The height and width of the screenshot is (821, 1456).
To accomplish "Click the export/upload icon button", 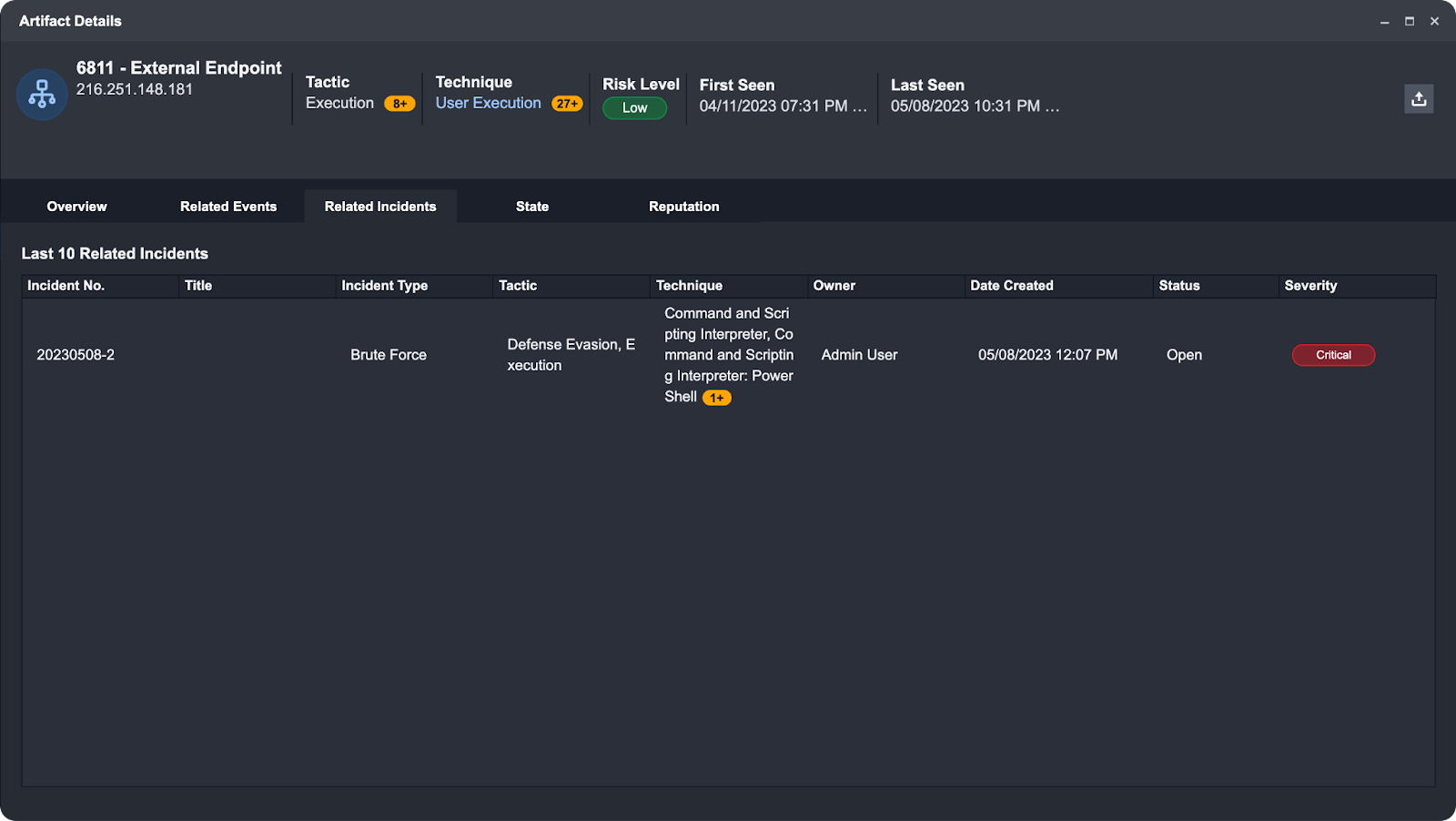I will coord(1419,99).
